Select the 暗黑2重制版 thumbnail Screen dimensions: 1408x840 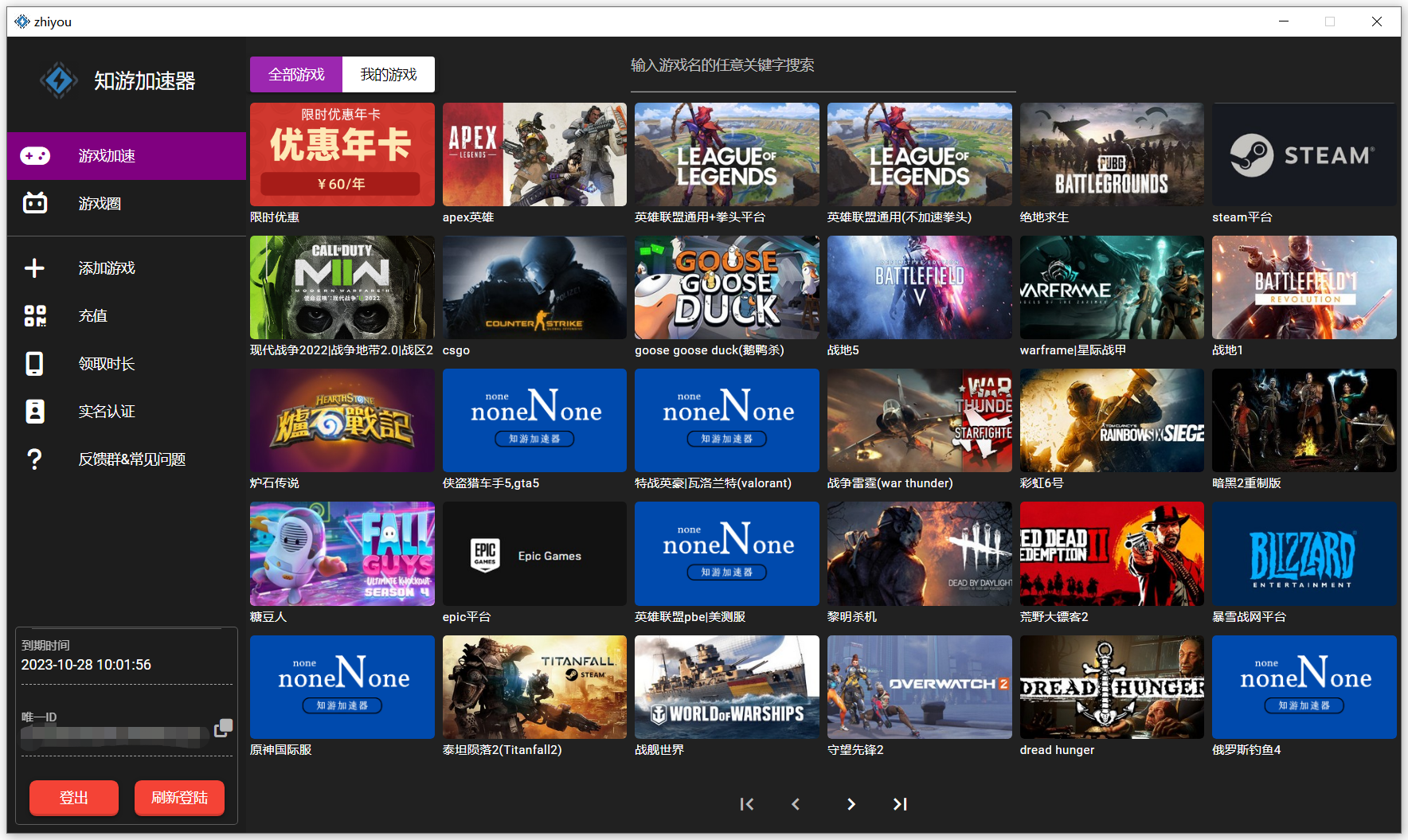tap(1304, 420)
